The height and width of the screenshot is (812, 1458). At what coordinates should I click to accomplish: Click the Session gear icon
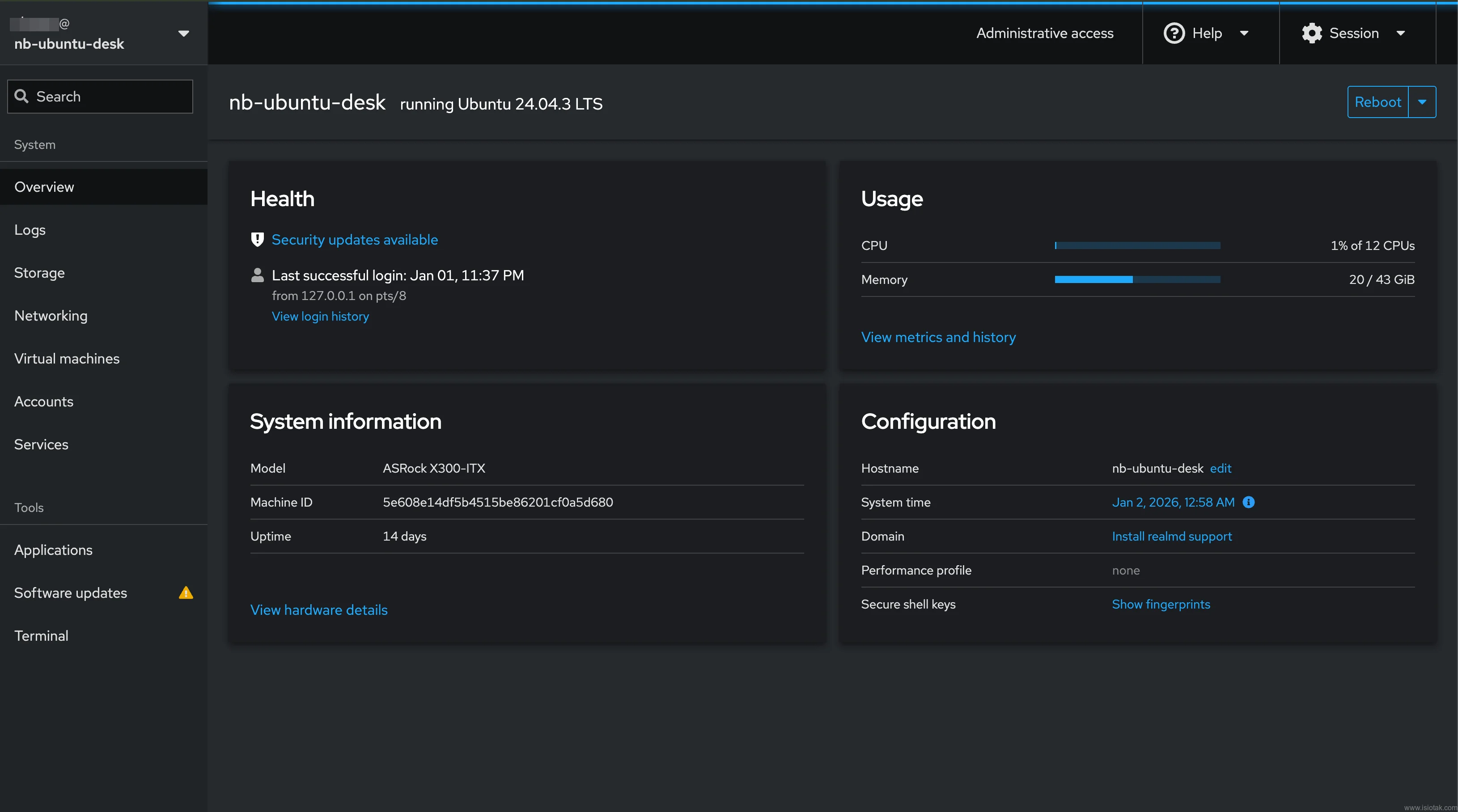(1311, 34)
